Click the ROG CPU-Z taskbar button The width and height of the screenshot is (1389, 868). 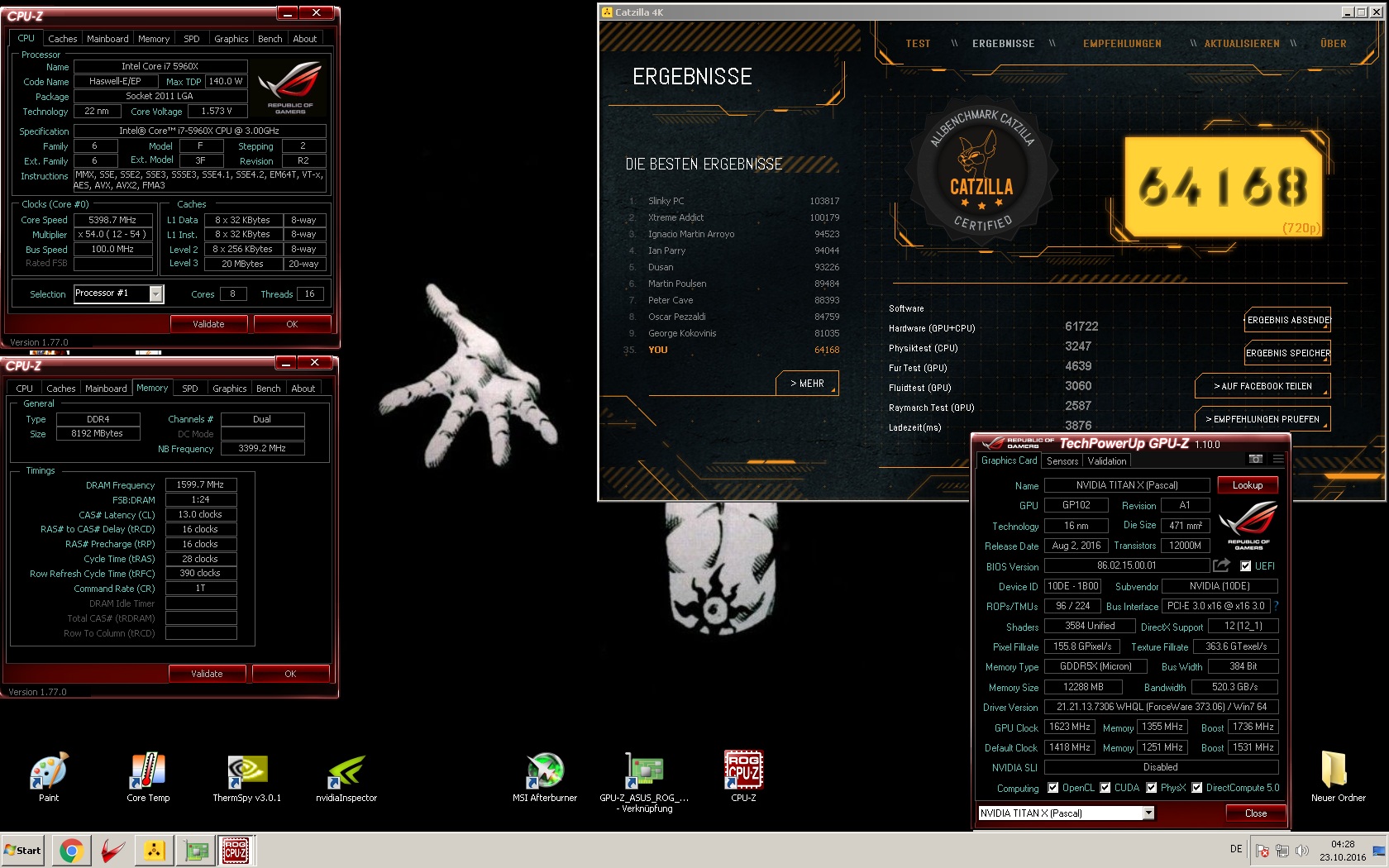(x=236, y=850)
